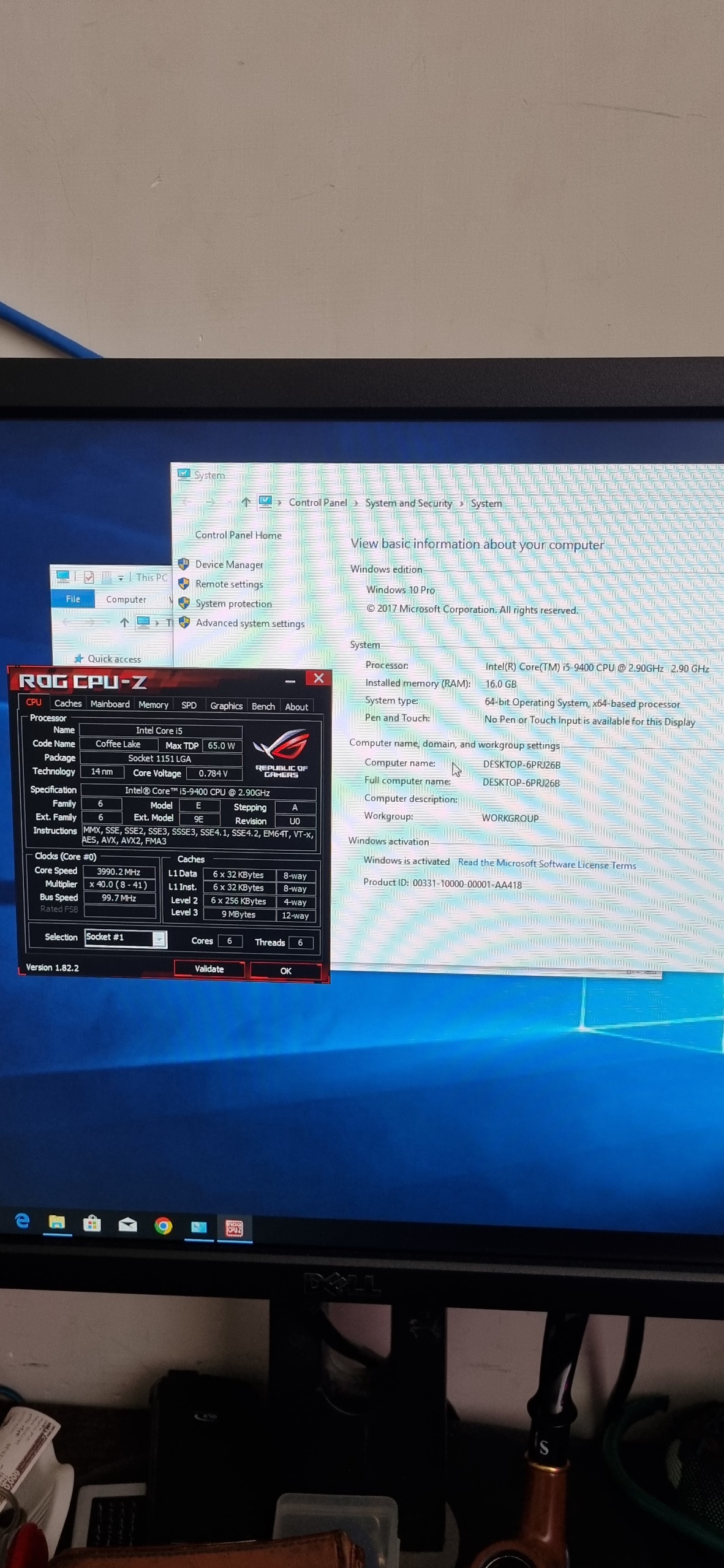Read the Microsoft Software License Terms link
The width and height of the screenshot is (724, 1568).
point(547,864)
